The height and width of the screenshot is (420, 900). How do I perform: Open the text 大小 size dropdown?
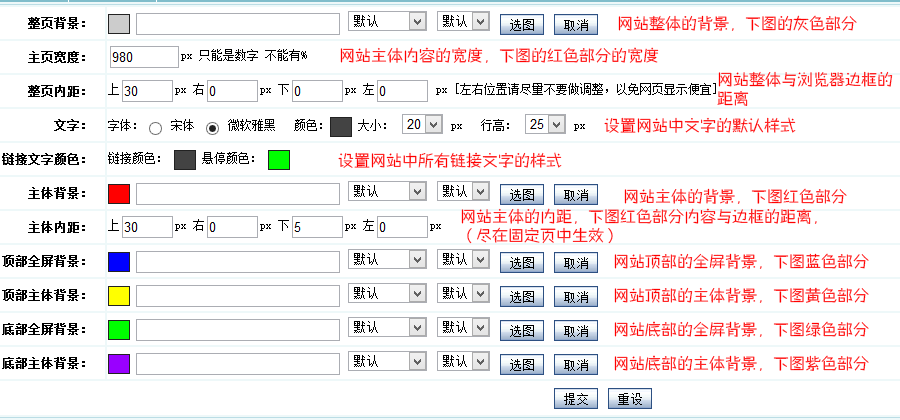click(421, 125)
